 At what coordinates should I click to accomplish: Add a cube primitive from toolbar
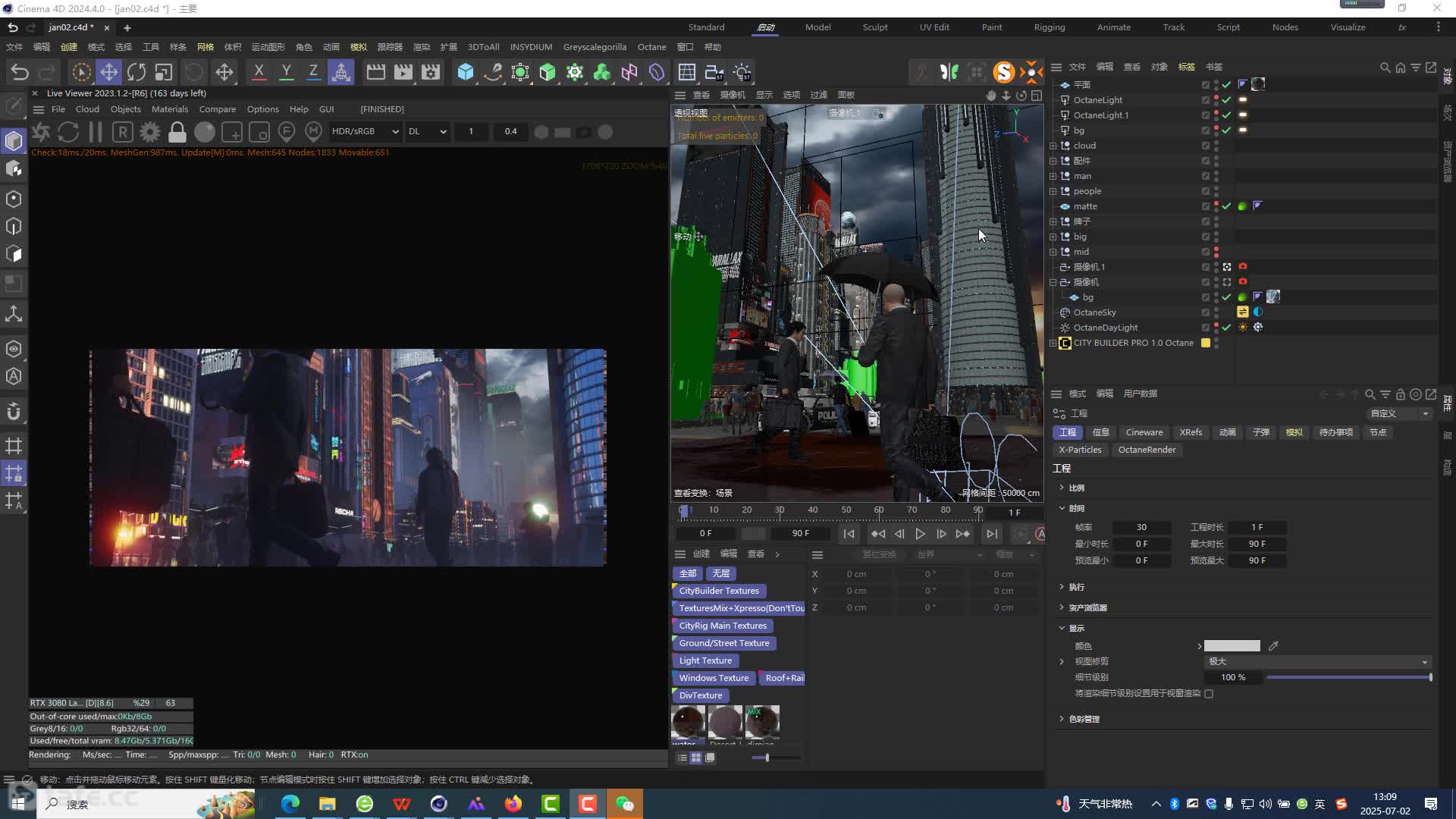(466, 72)
